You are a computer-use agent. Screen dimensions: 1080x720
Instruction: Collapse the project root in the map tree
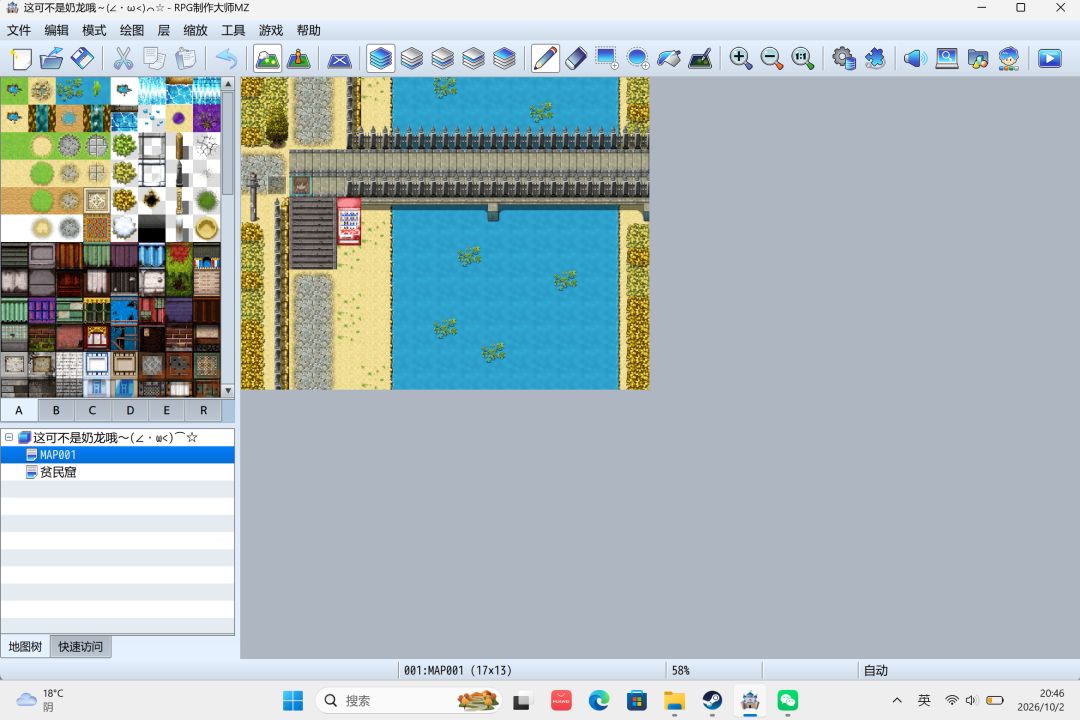9,438
